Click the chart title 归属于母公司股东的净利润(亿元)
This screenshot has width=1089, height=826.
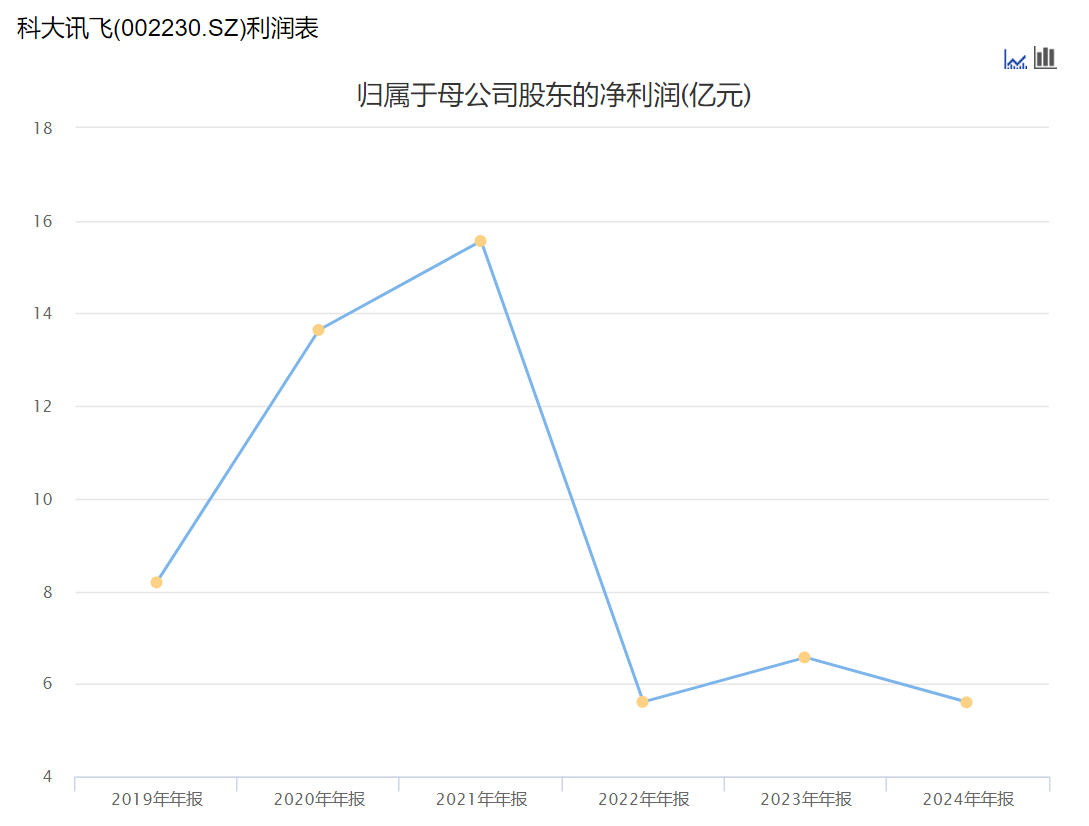pyautogui.click(x=554, y=95)
